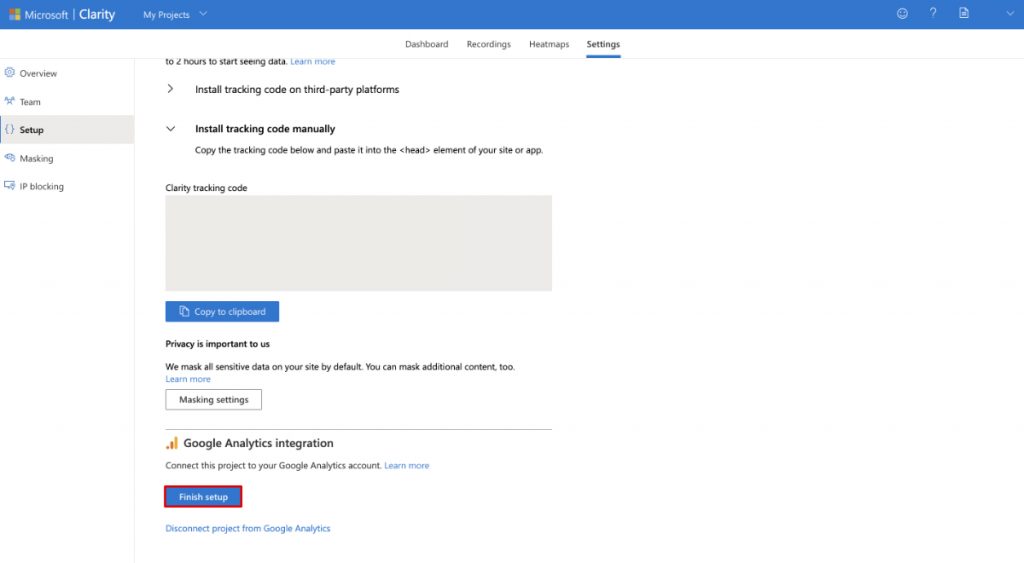Click Disconnect project from Google Analytics link
This screenshot has height=563, width=1024.
(248, 528)
